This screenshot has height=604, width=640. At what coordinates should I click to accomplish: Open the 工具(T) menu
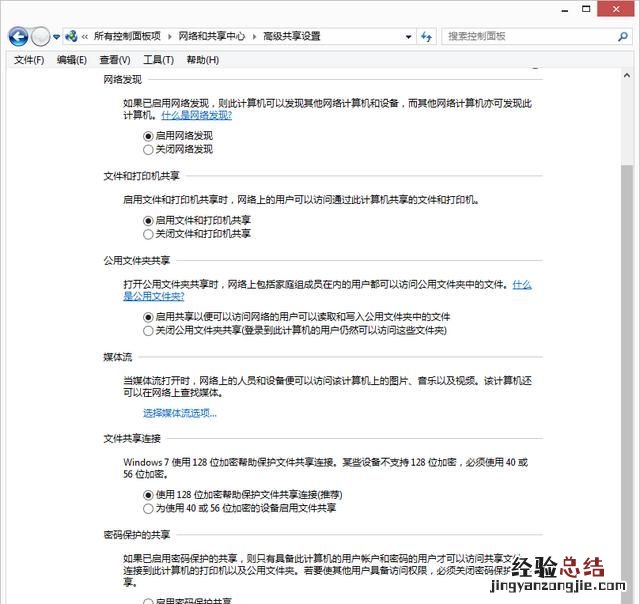(158, 60)
